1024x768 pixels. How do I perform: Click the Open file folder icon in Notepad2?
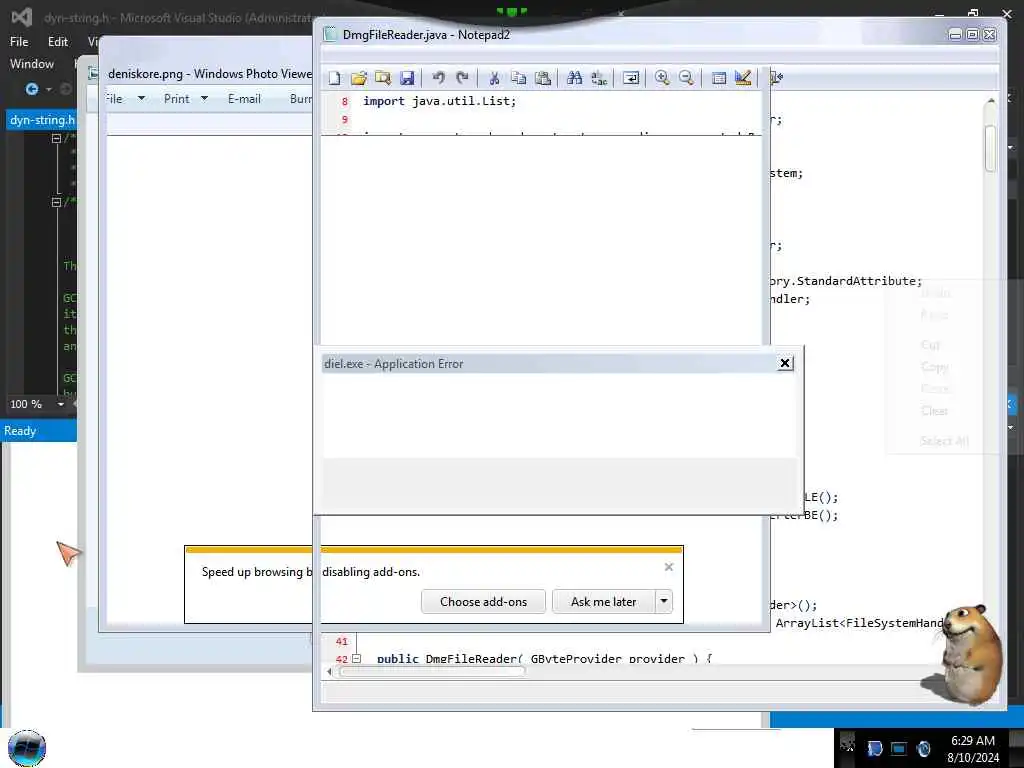[359, 78]
